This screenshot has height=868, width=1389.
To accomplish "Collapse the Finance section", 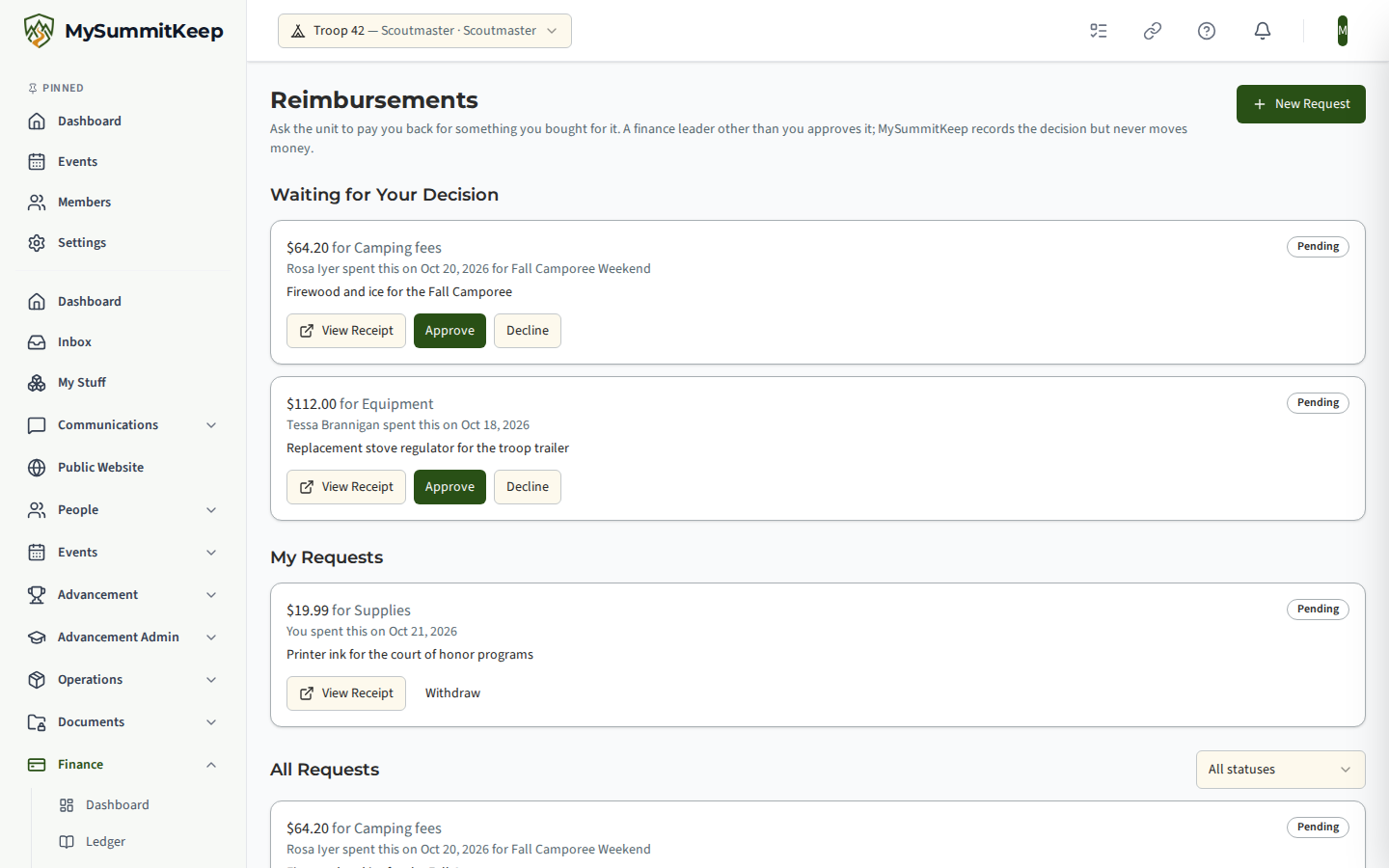I will [x=123, y=765].
